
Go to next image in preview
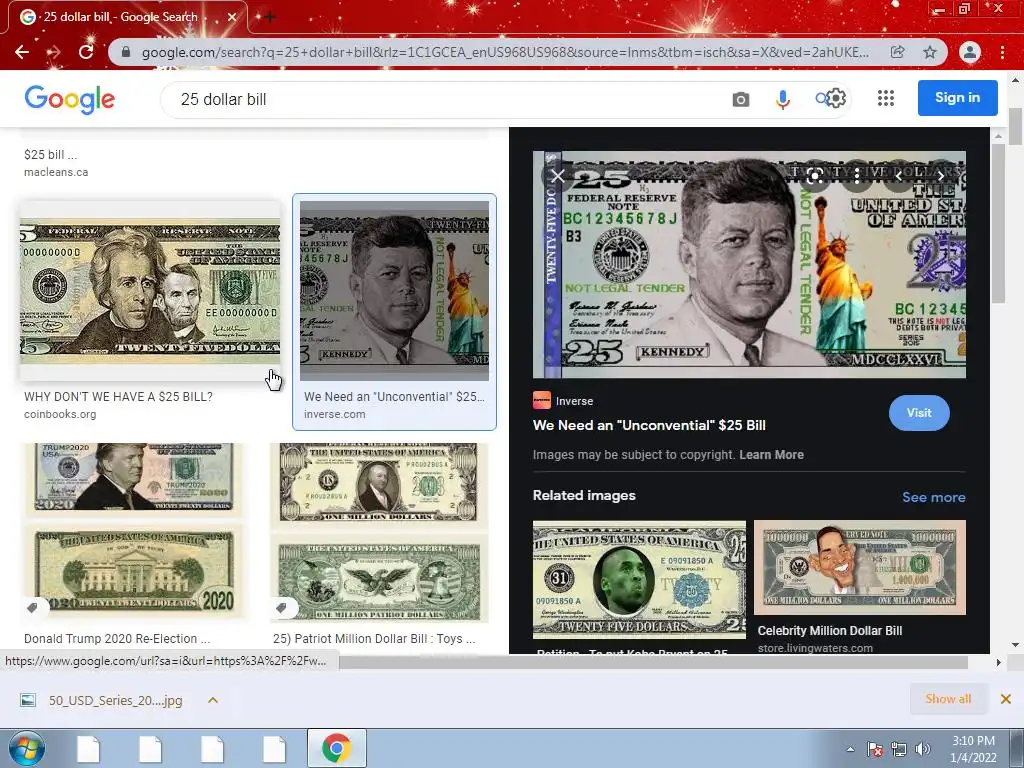940,176
